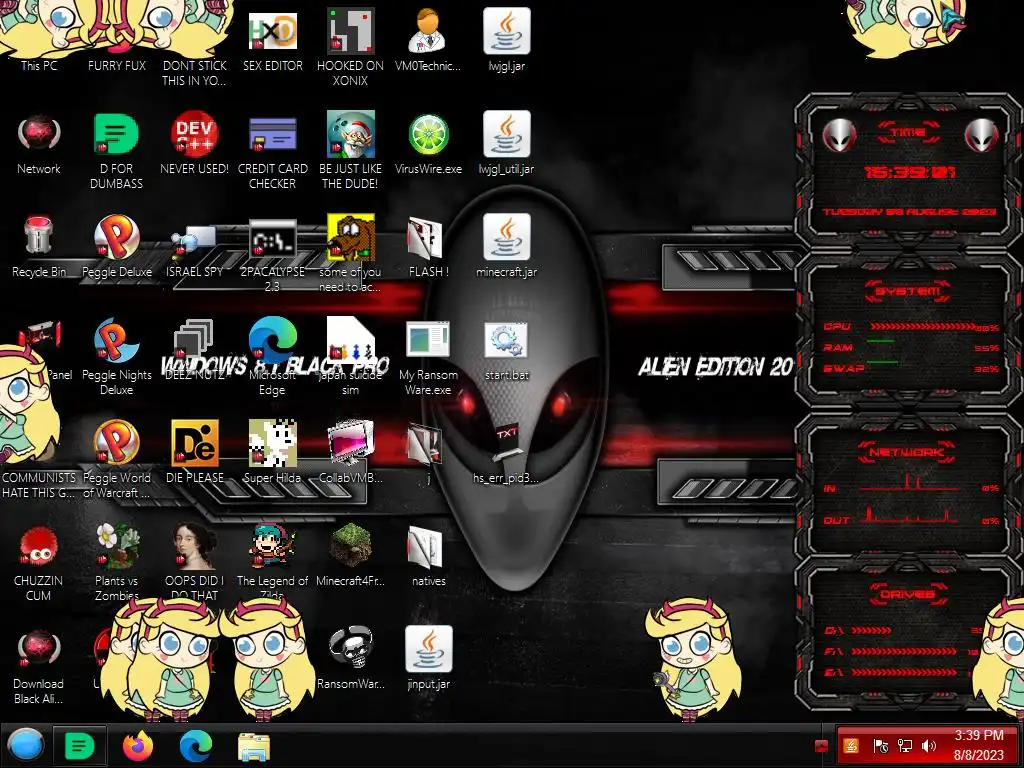Open Action Center flag tray icon
The image size is (1024, 768).
(x=880, y=746)
